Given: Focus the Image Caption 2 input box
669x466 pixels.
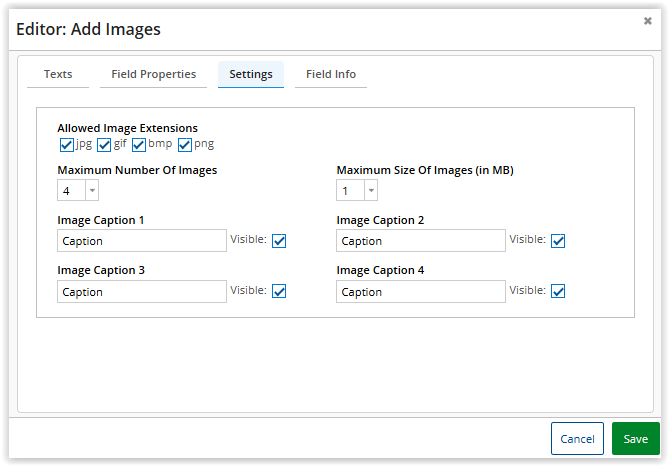Looking at the screenshot, I should tap(421, 241).
